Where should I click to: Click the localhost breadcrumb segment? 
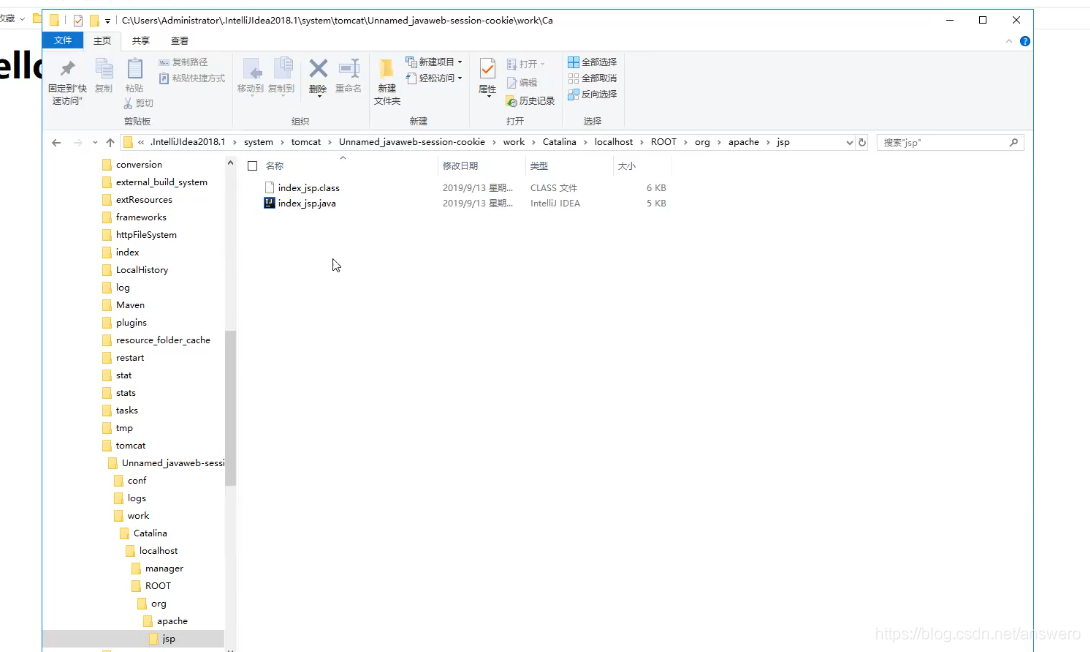point(613,142)
